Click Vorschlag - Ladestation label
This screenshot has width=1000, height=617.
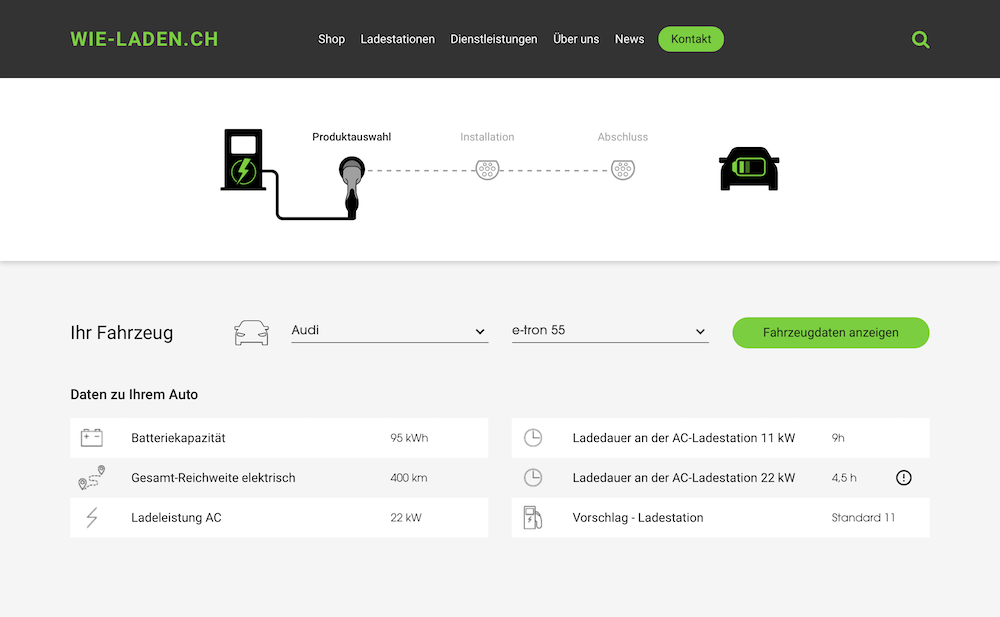(638, 517)
